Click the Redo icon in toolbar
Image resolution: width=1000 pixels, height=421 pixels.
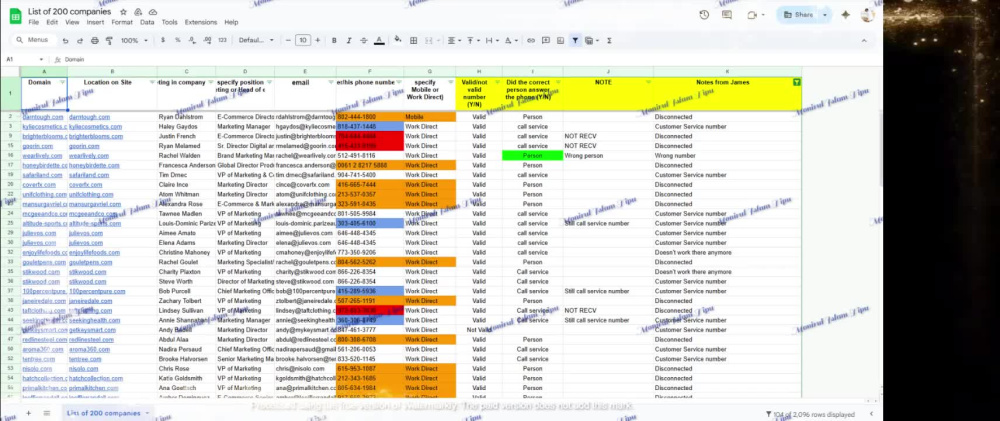click(x=80, y=40)
